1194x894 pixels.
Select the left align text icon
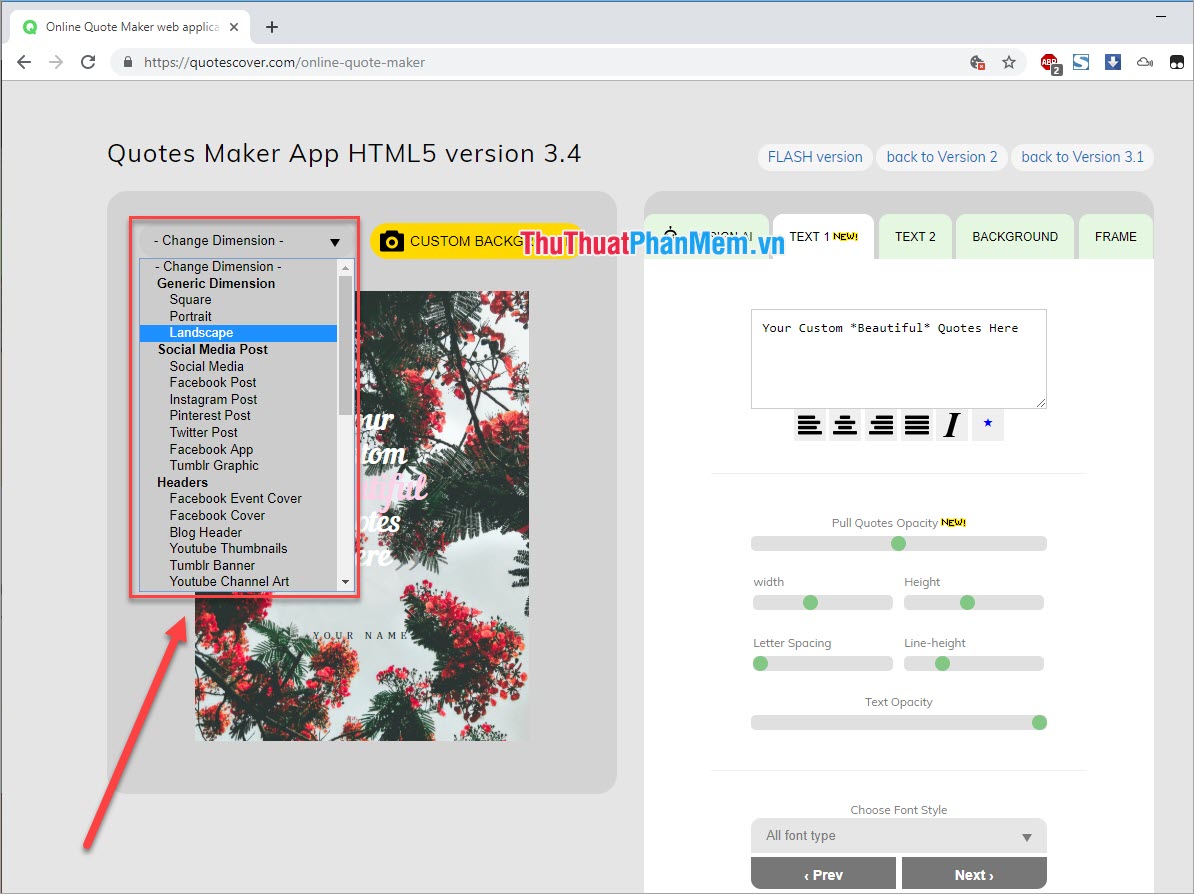(x=809, y=424)
